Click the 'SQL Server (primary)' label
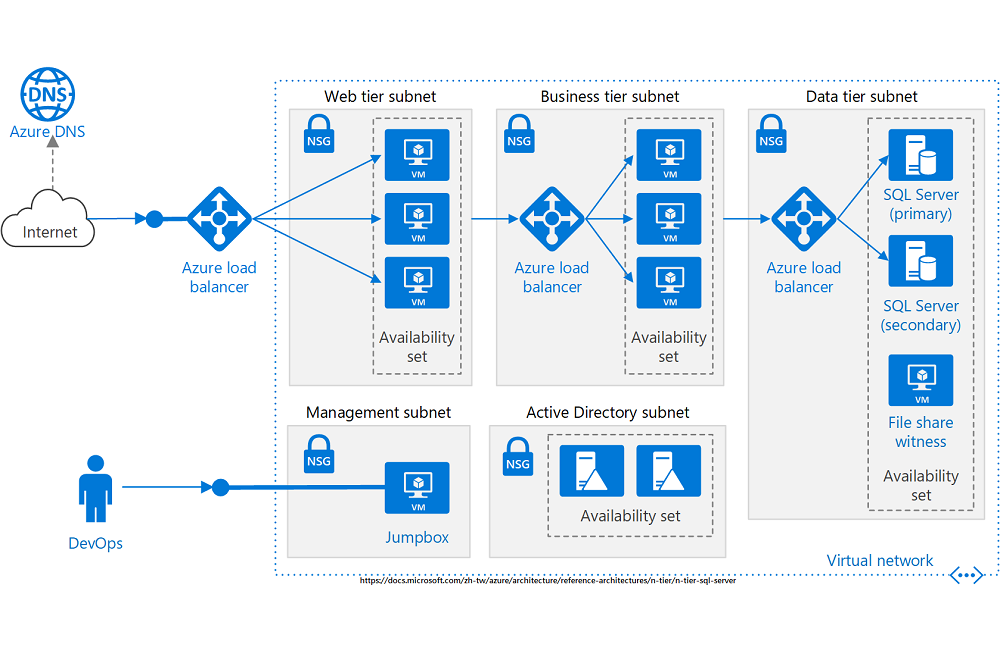1000x650 pixels. [x=921, y=204]
